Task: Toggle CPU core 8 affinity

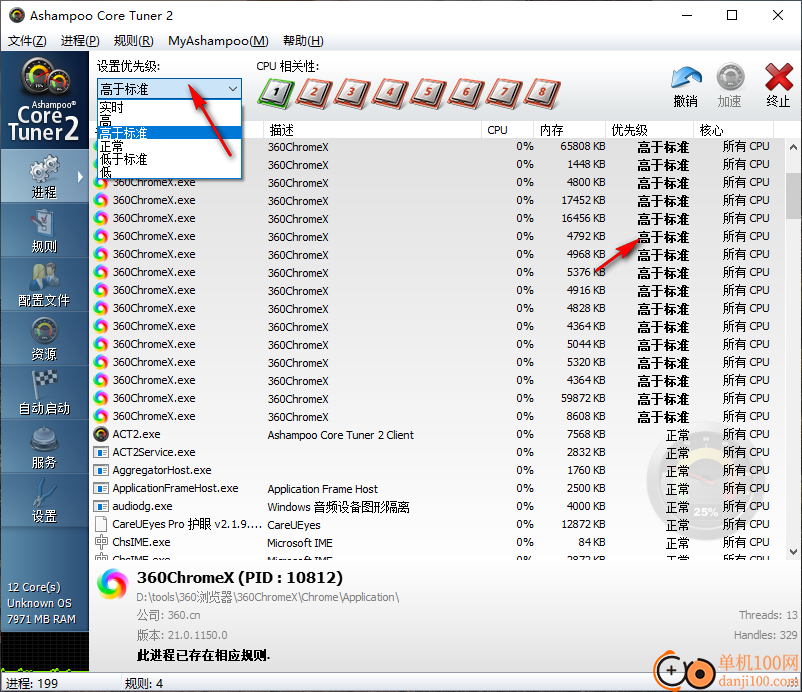Action: point(542,93)
